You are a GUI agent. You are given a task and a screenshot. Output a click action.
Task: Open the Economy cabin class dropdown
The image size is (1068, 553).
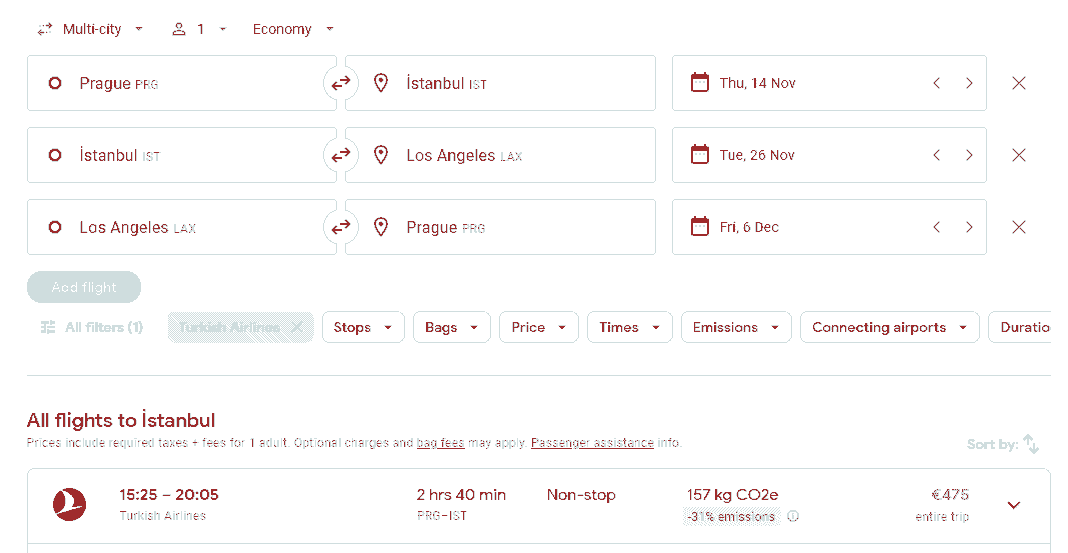coord(293,29)
